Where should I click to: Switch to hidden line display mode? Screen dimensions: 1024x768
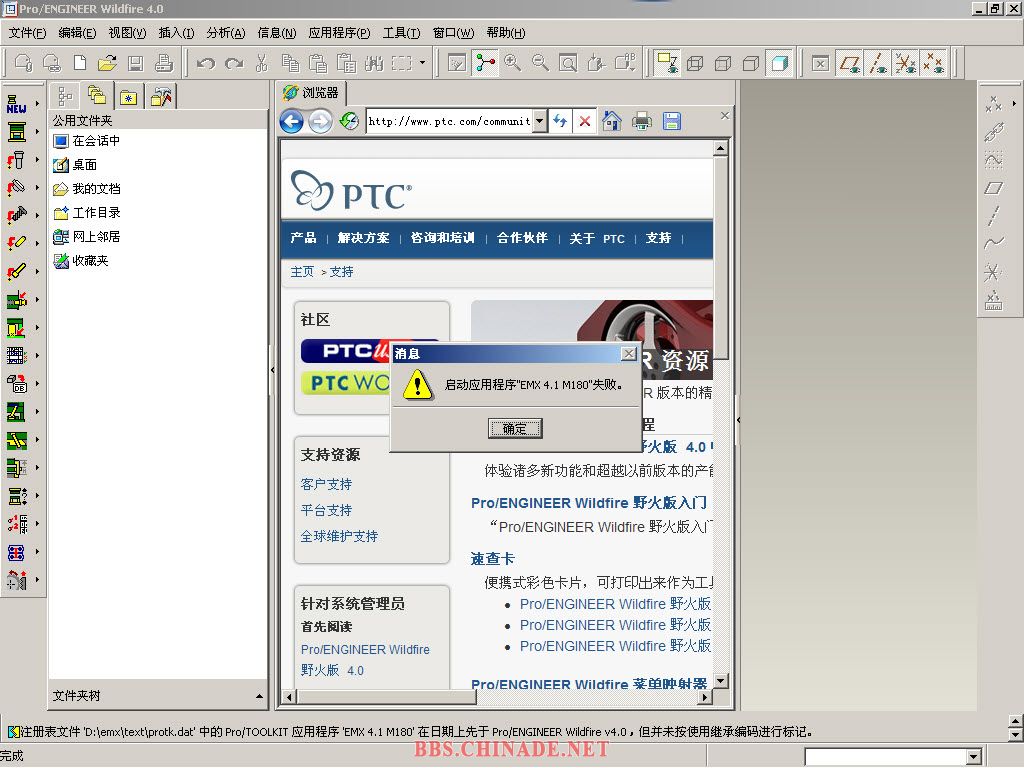click(x=723, y=63)
